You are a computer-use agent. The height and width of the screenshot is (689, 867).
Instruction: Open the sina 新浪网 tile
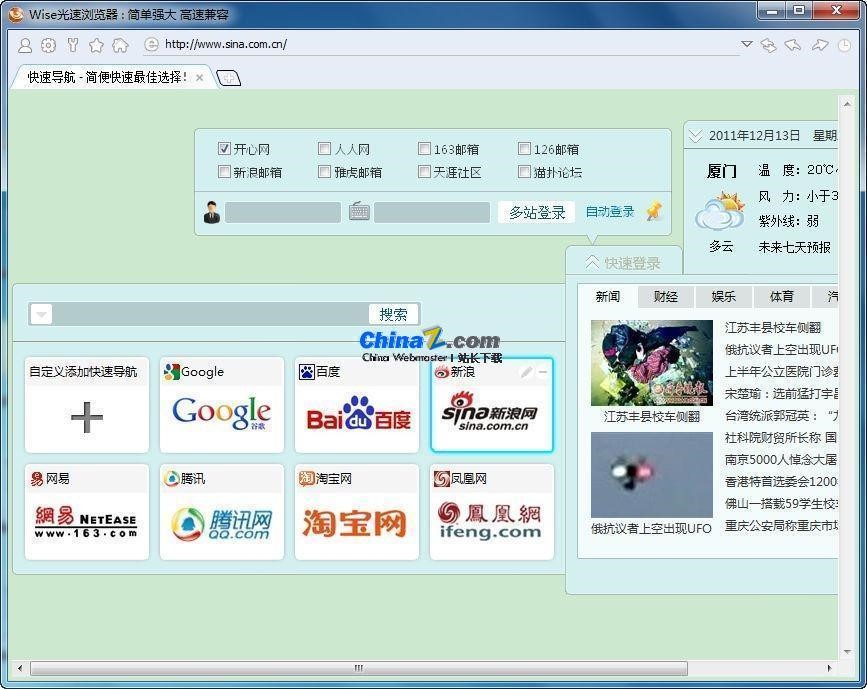coord(492,405)
